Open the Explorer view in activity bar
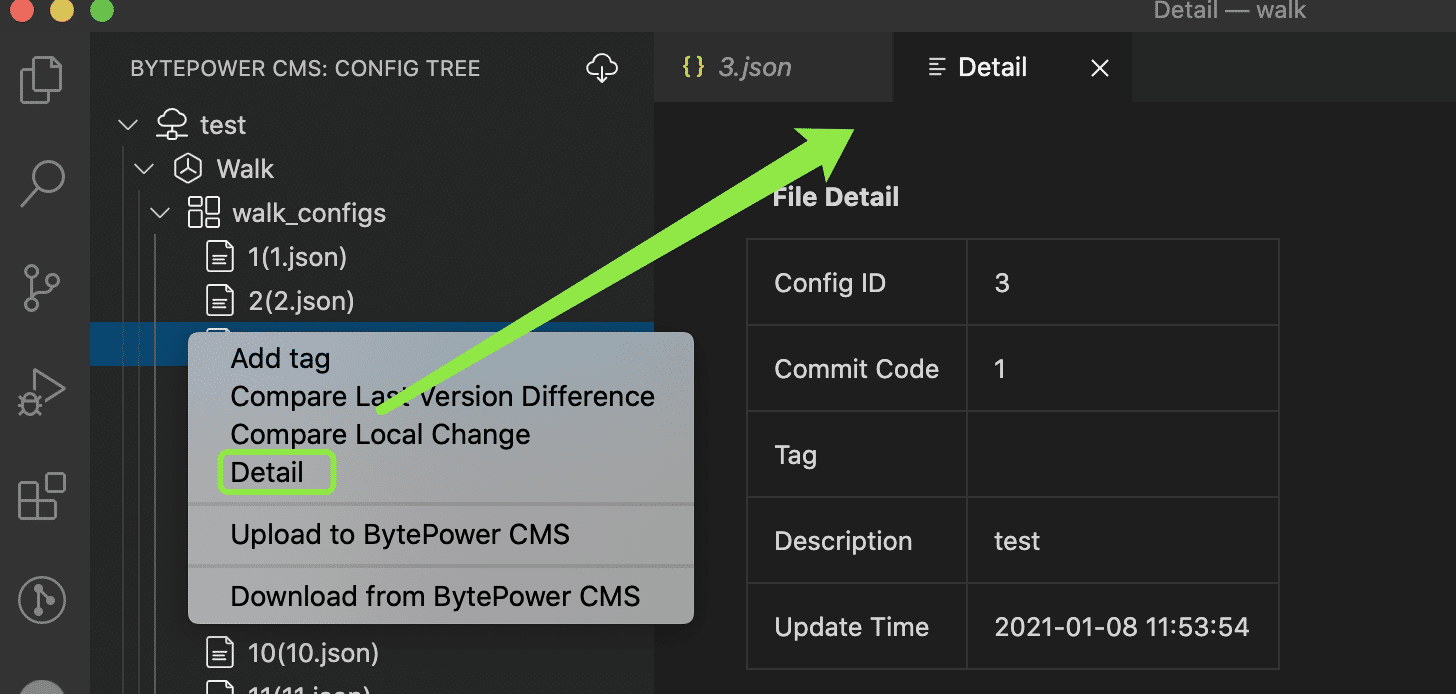This screenshot has width=1456, height=694. coord(41,82)
